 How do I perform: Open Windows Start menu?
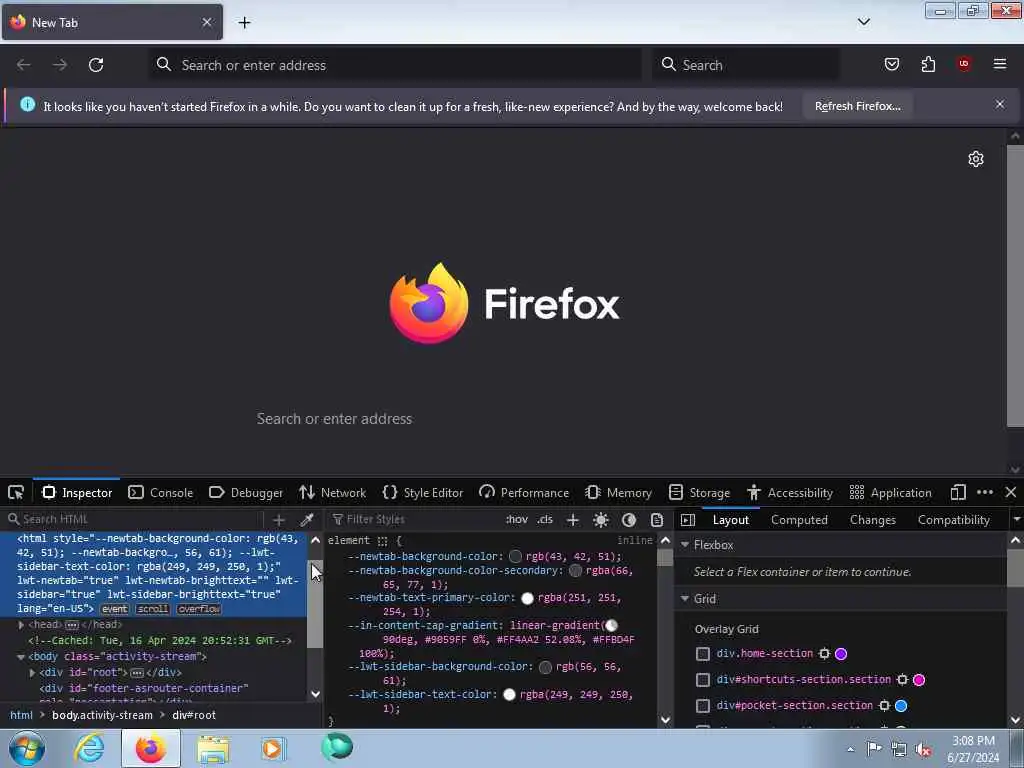click(x=27, y=748)
